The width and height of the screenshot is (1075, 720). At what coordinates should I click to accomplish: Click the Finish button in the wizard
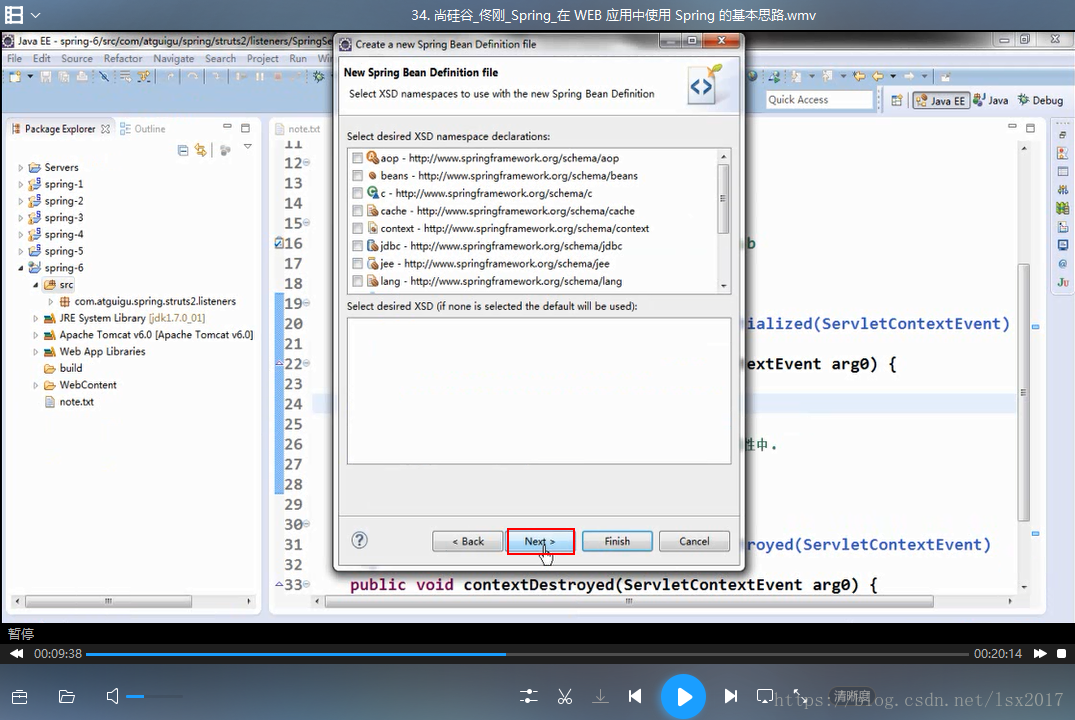(617, 541)
